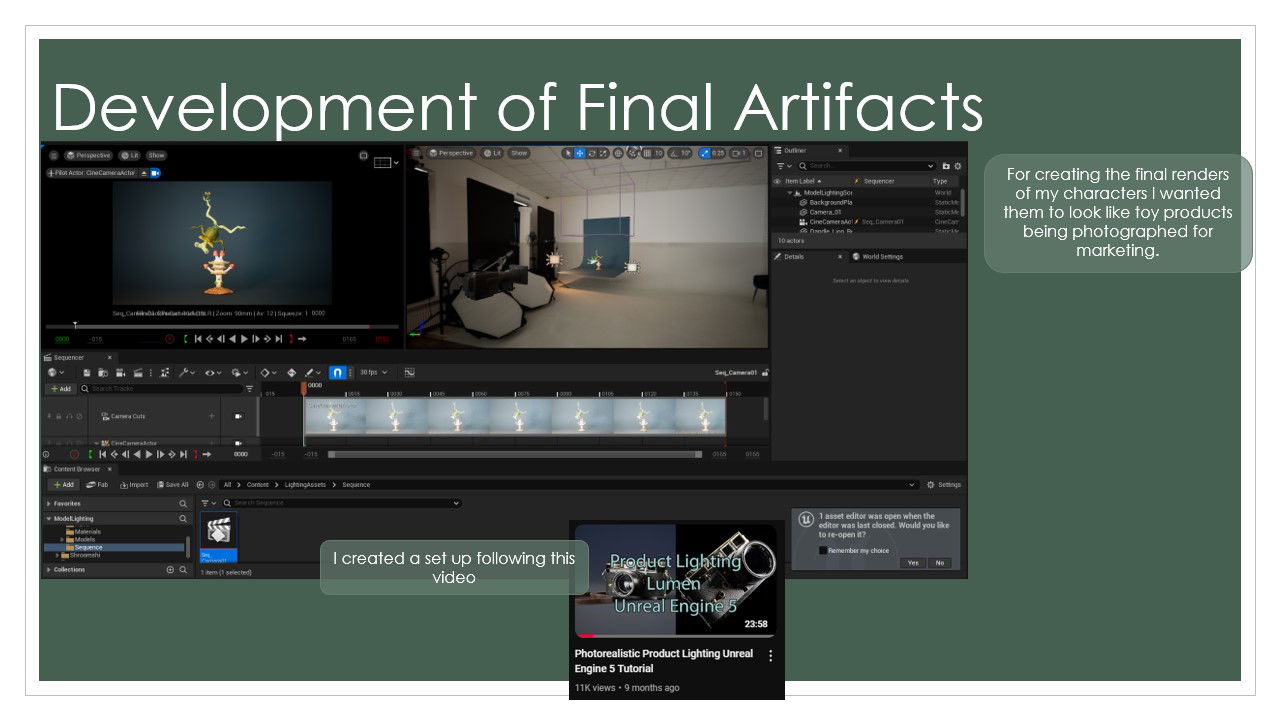
Task: Expand the Favorites section
Action: coord(48,504)
